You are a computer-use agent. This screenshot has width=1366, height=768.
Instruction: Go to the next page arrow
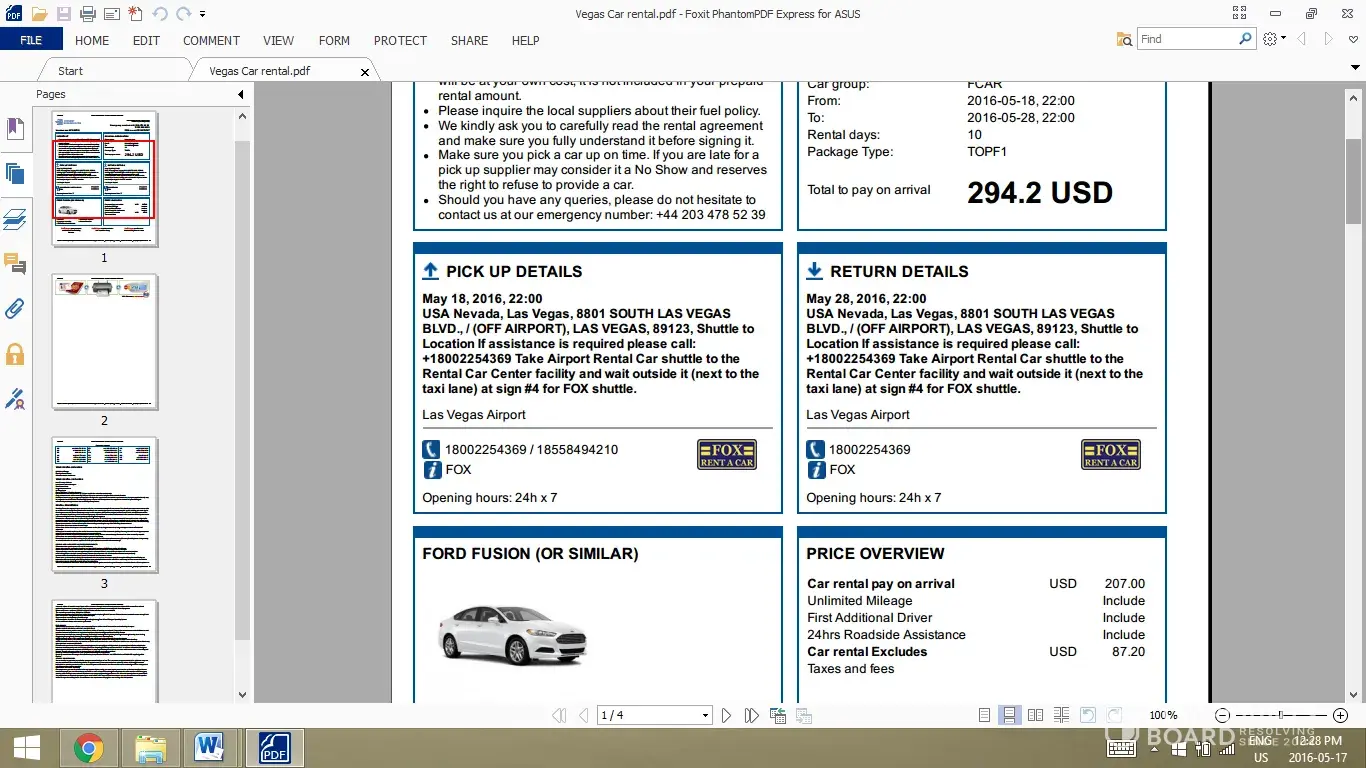click(726, 715)
